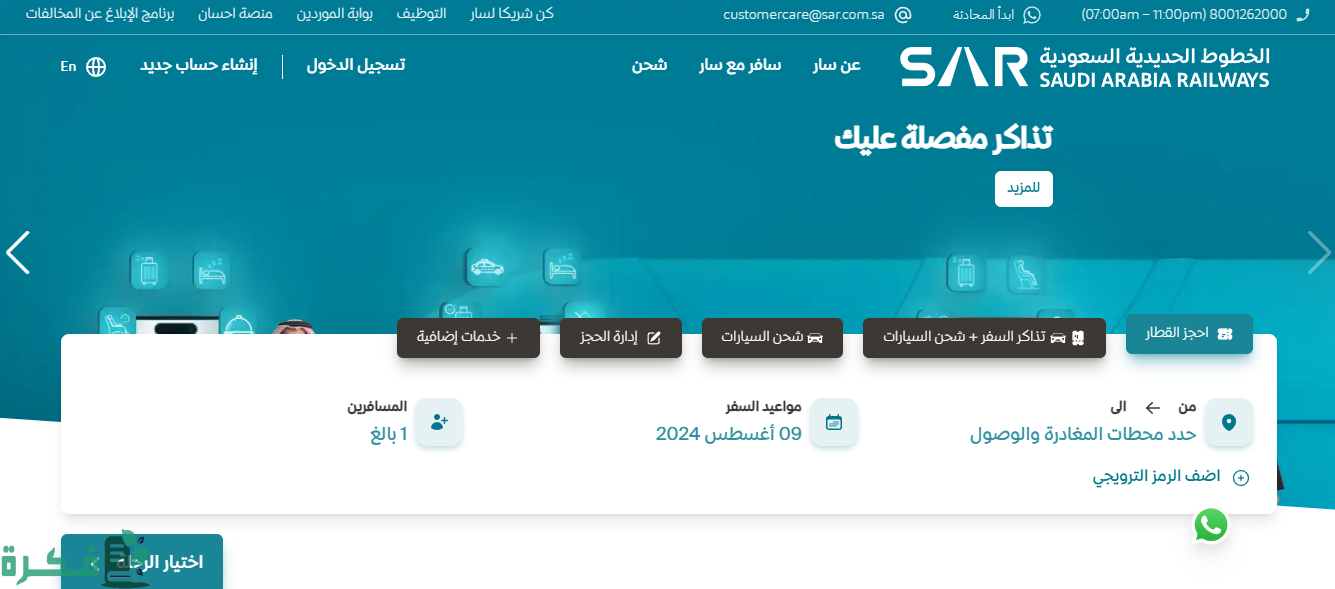Click the تسجيل الدخول login link
This screenshot has height=589, width=1335.
355,66
